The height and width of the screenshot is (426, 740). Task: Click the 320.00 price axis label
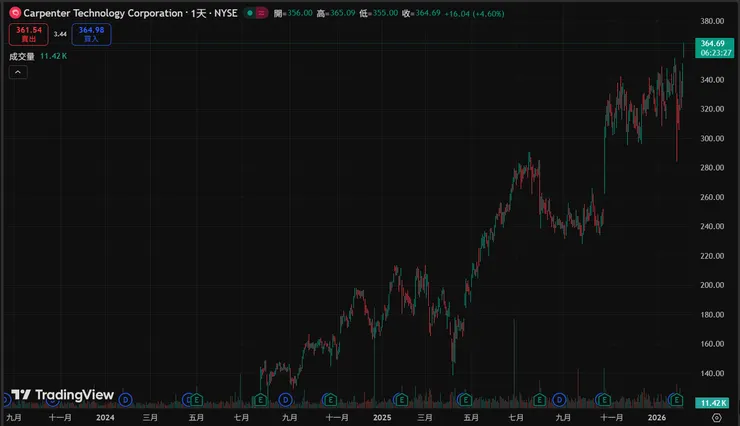[712, 109]
